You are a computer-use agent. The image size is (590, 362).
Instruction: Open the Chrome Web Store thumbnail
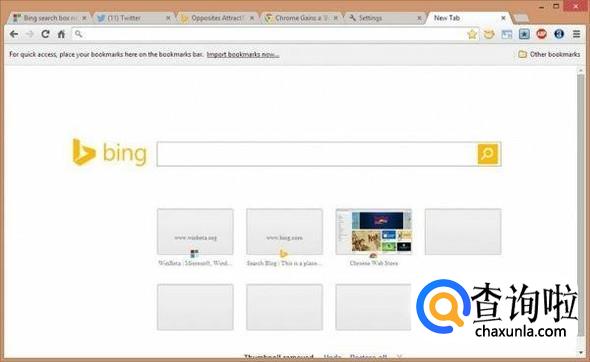pyautogui.click(x=374, y=232)
